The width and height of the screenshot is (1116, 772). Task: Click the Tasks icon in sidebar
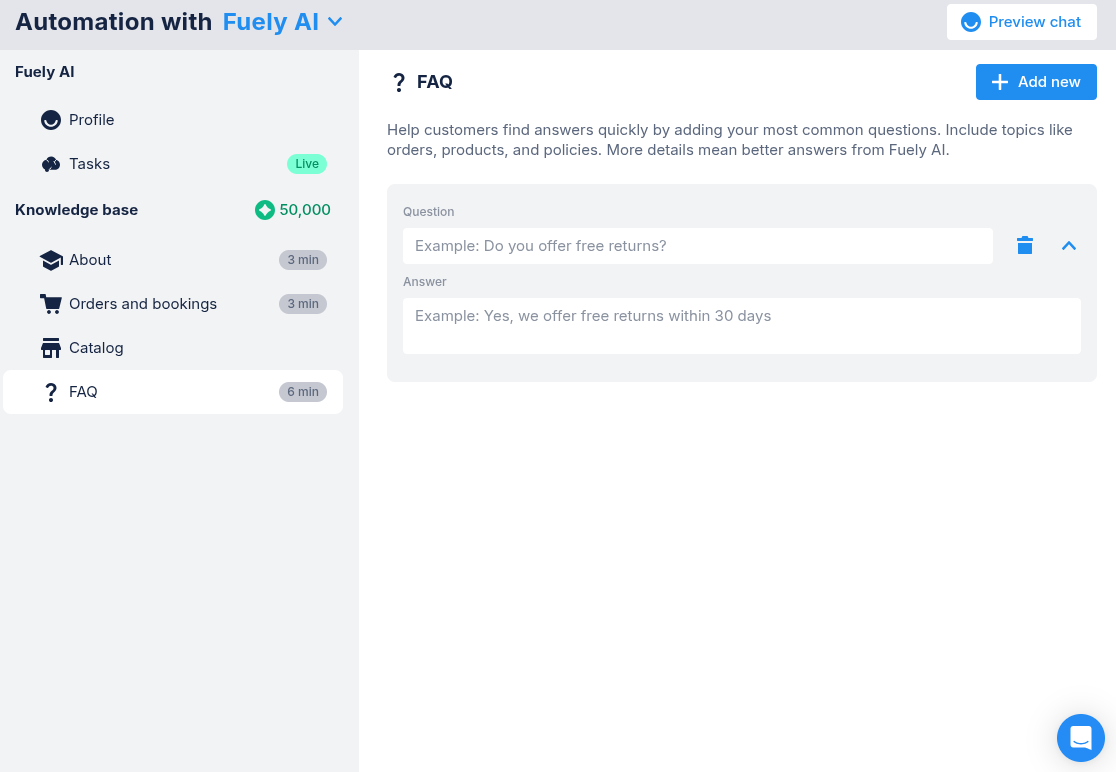(x=51, y=164)
